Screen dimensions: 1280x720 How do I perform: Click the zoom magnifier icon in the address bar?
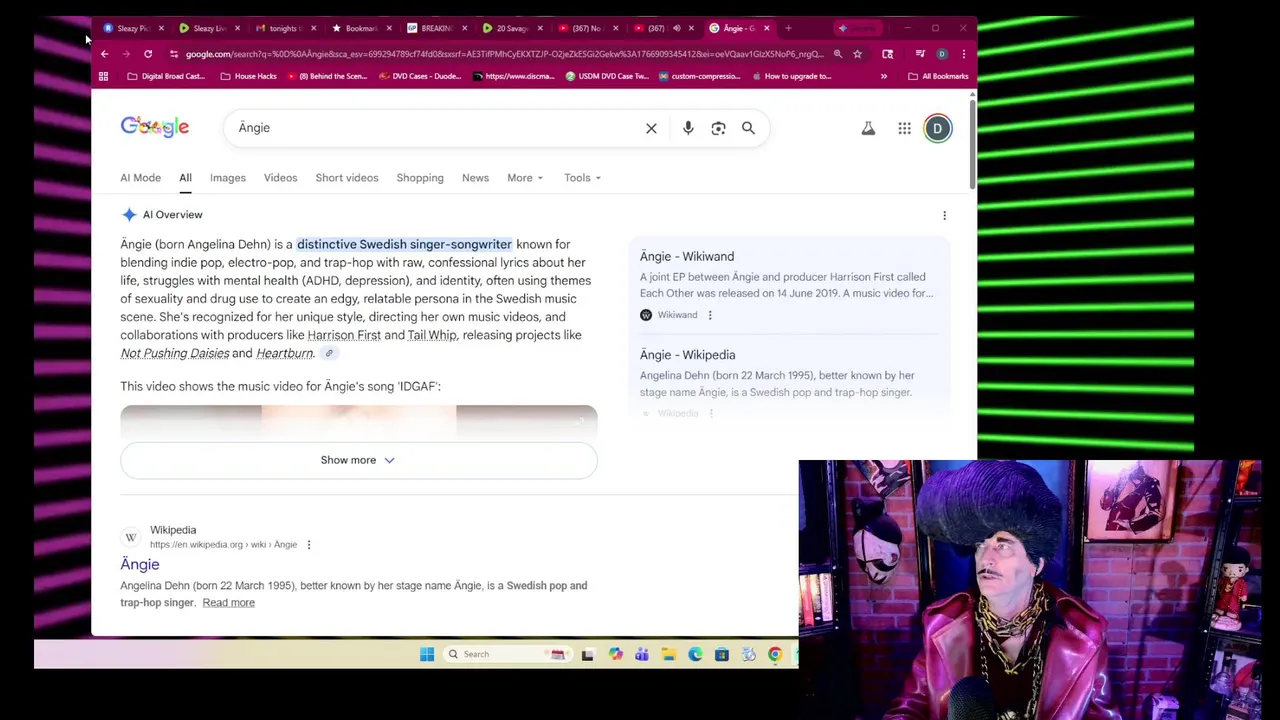[838, 54]
